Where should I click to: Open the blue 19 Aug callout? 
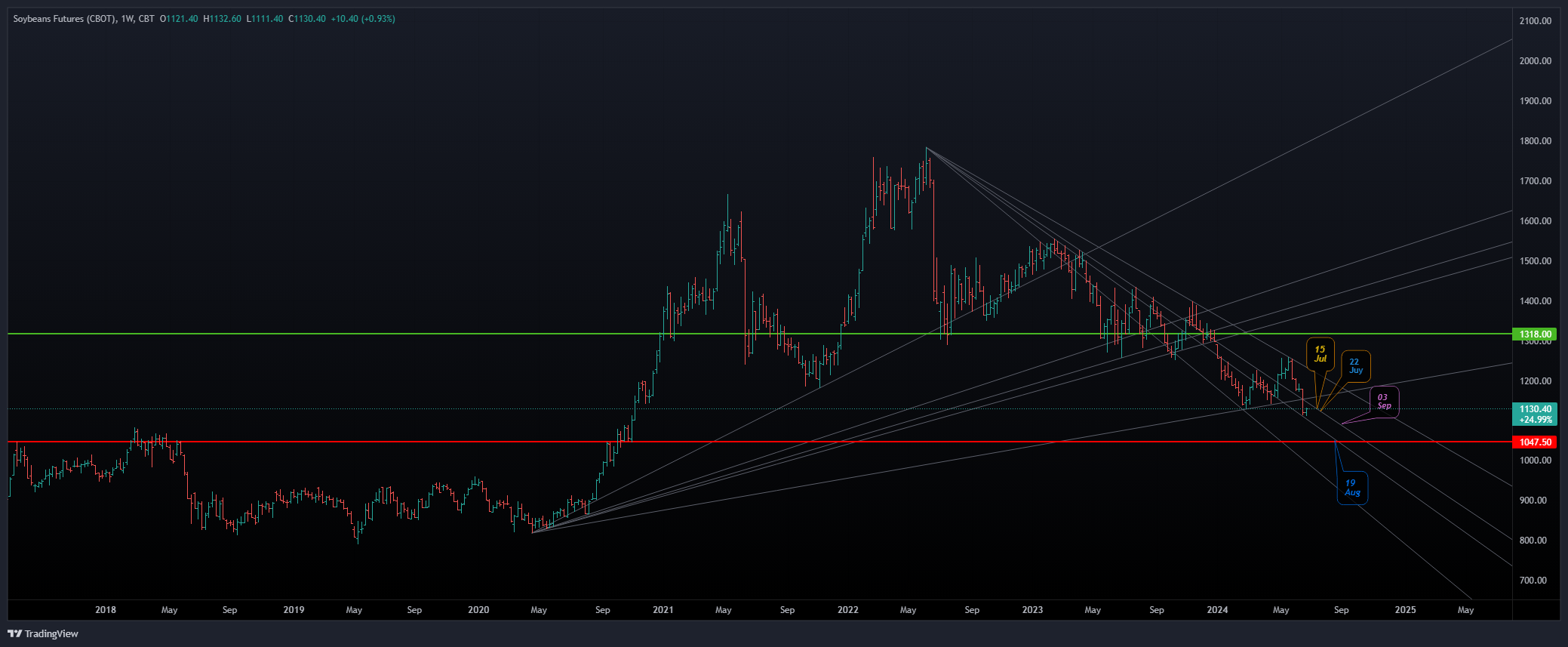click(x=1352, y=488)
